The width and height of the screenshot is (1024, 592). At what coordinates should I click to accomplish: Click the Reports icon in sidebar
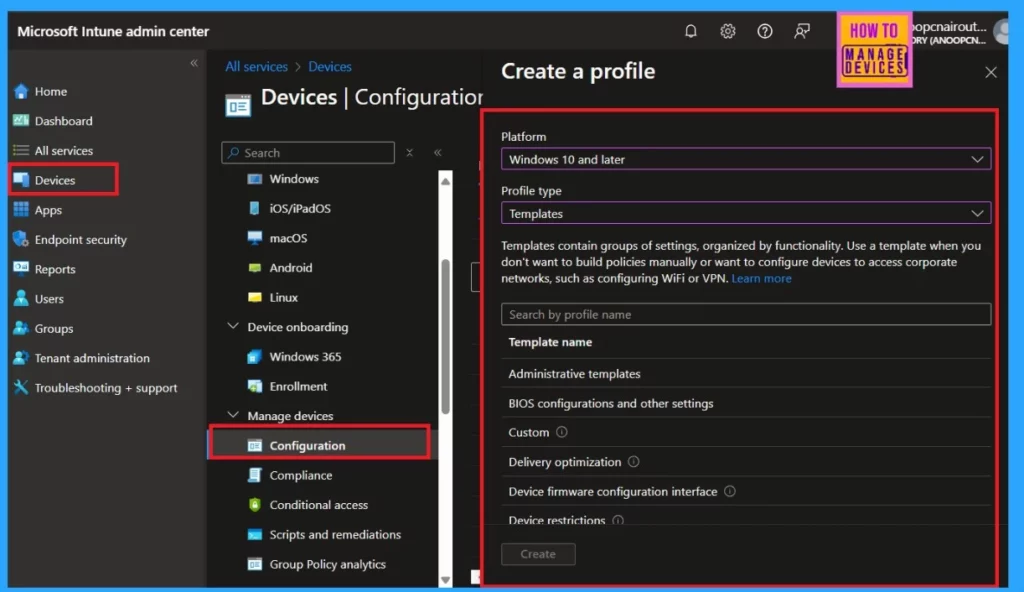pos(21,269)
